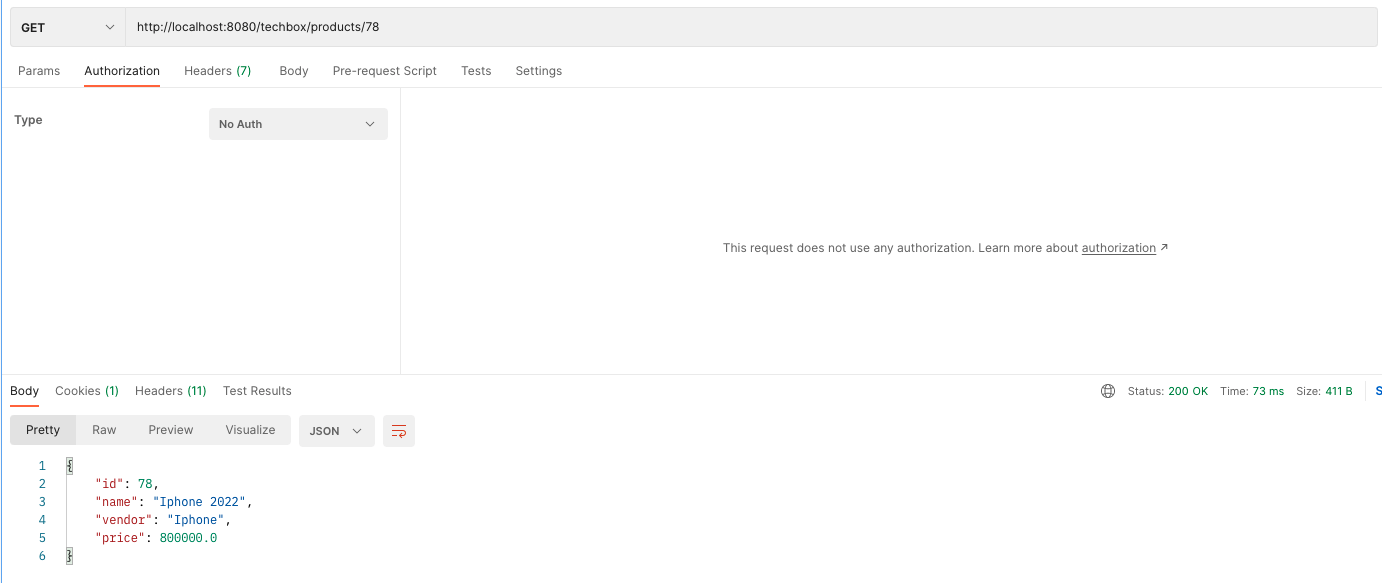Open the GET request method dropdown

pos(65,26)
